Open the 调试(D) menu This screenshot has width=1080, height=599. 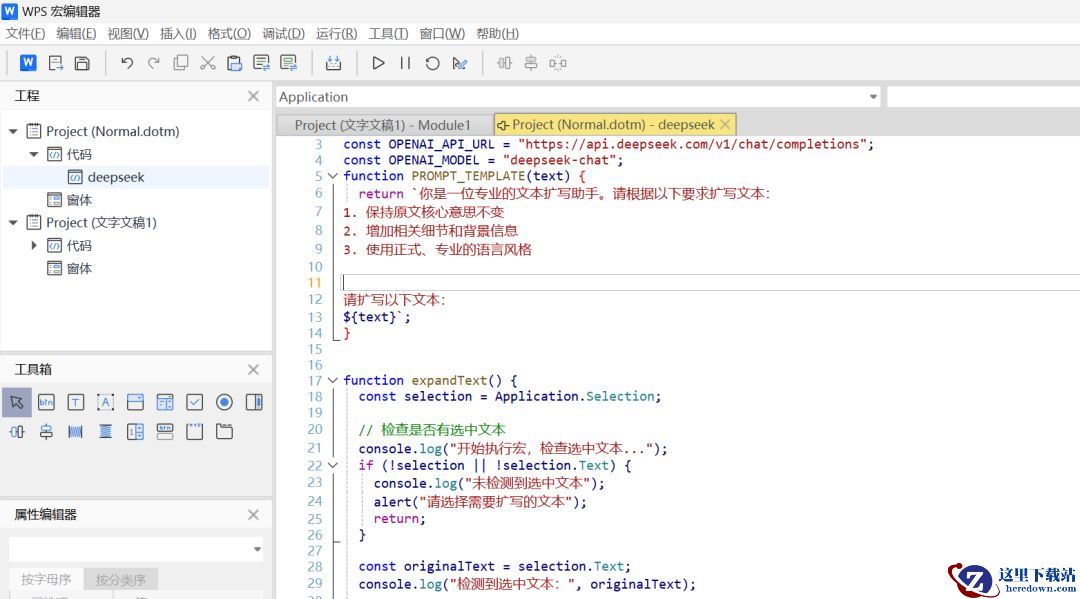pos(283,33)
